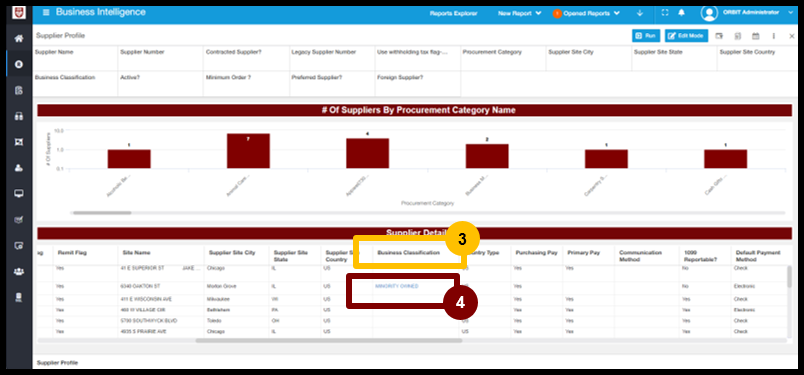This screenshot has height=375, width=804.
Task: Open the MINORITY OWNED classification link
Action: (396, 286)
